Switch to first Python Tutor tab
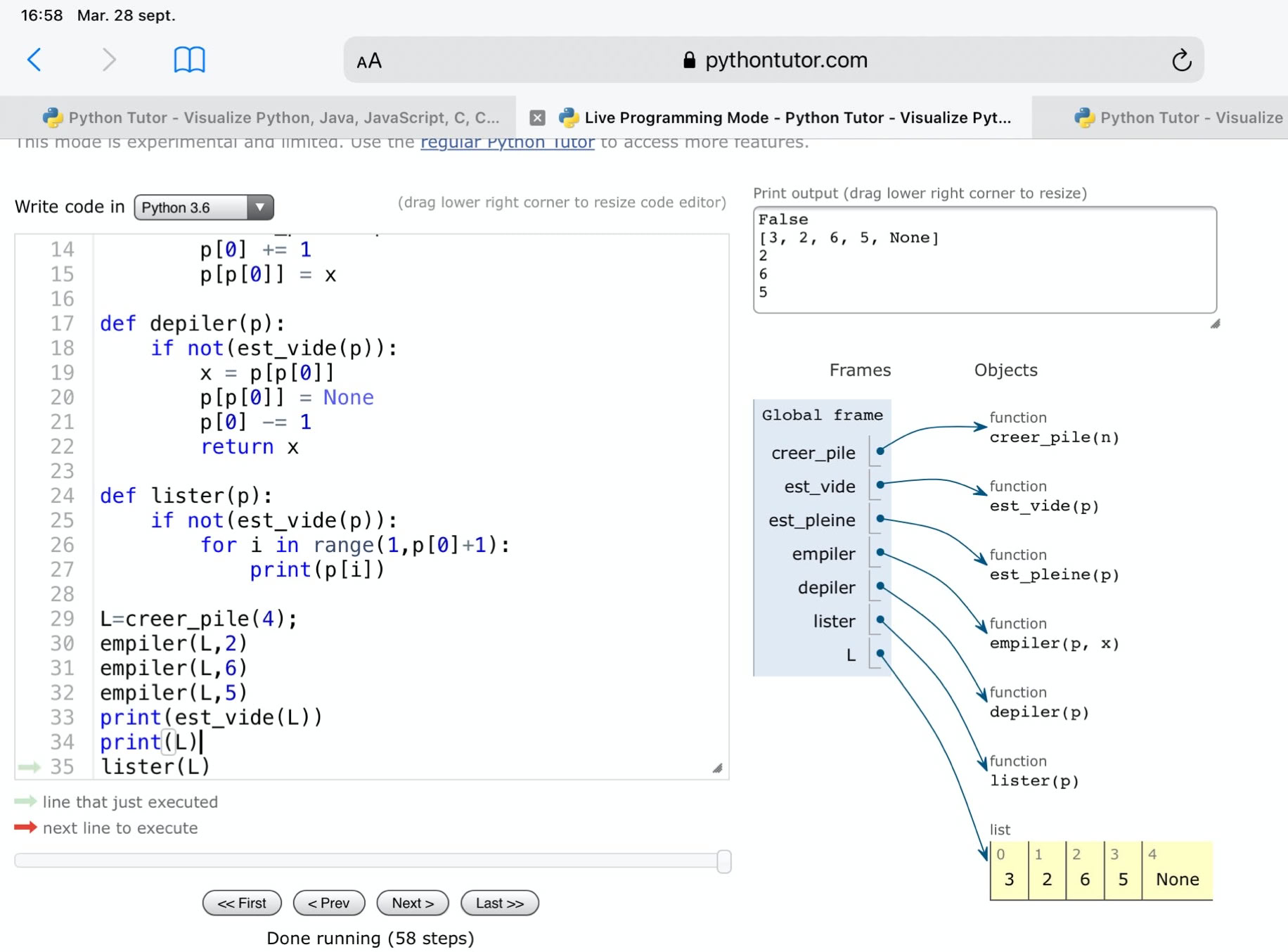This screenshot has height=952, width=1288. tap(271, 117)
